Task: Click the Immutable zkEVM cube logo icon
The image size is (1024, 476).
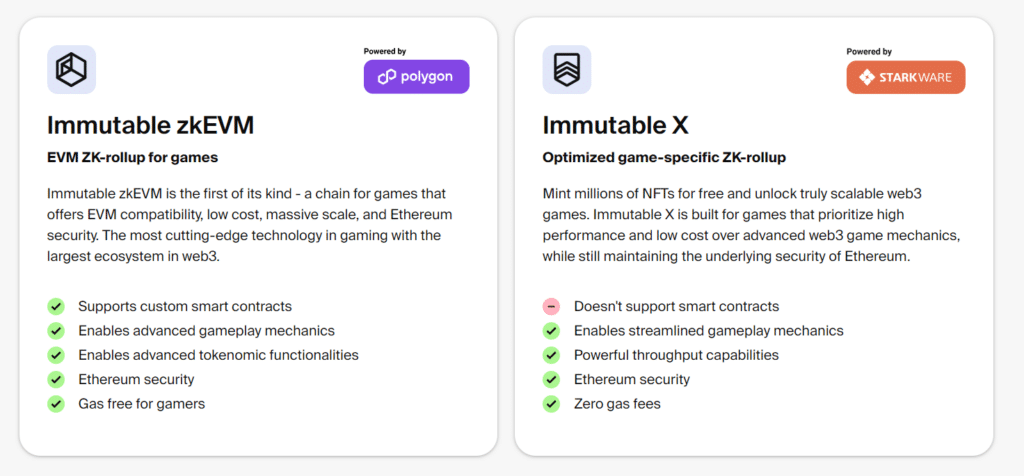Action: [x=71, y=70]
